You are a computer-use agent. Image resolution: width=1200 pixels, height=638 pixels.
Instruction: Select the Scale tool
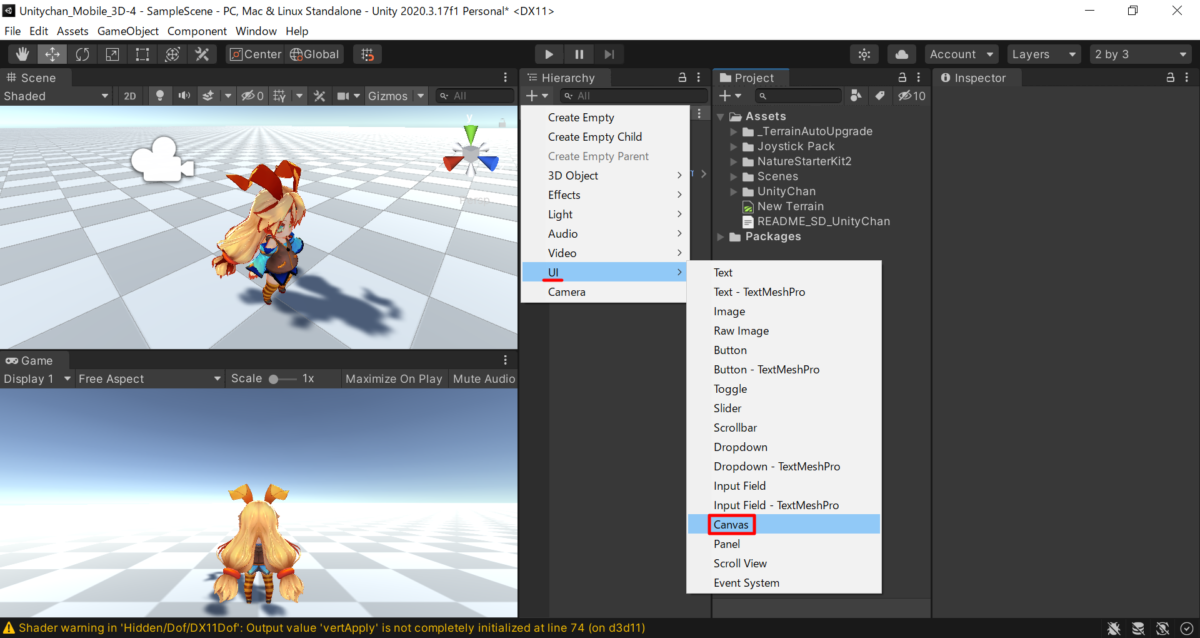point(113,54)
